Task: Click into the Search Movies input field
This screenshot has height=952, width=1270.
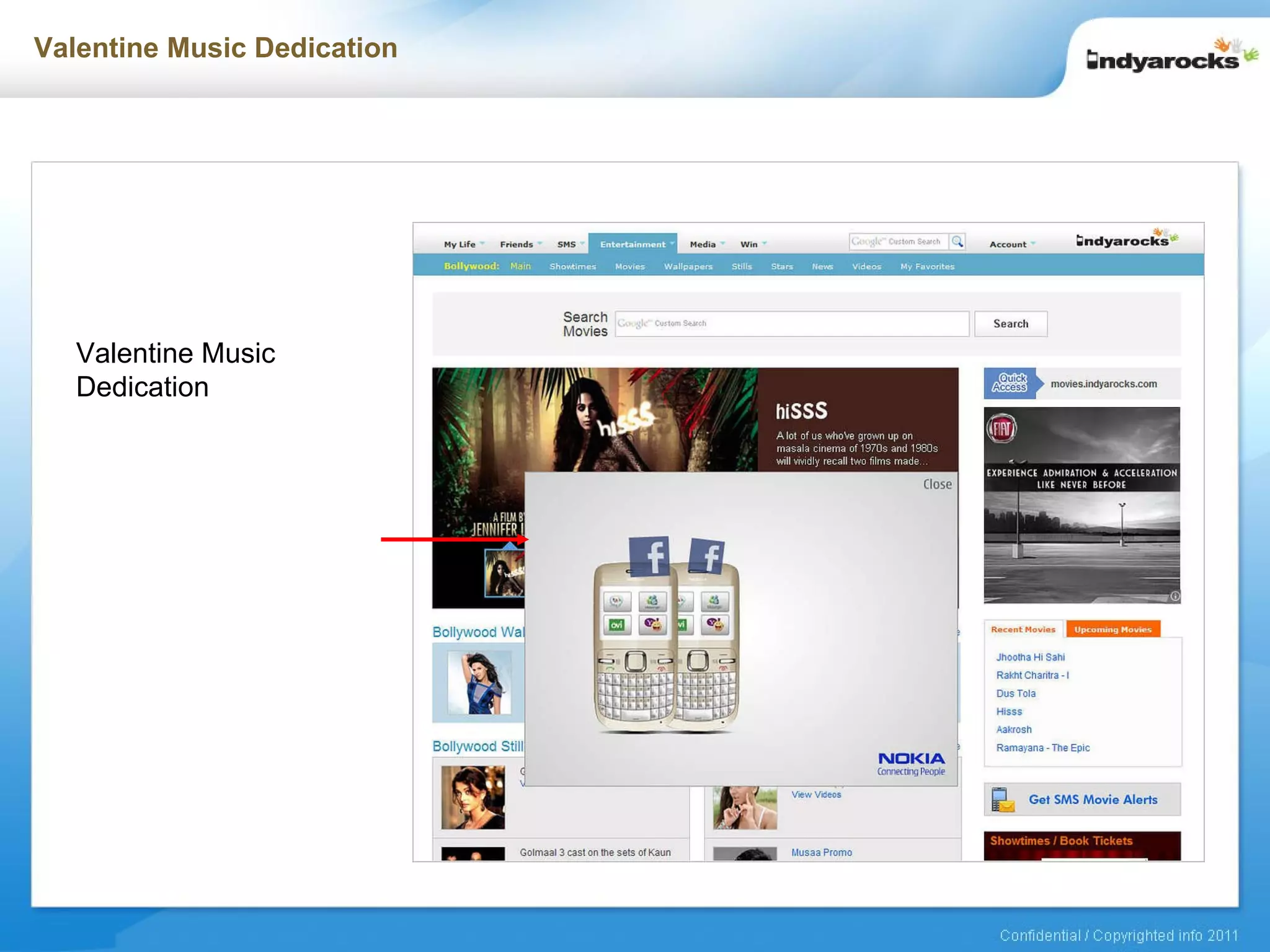Action: tap(792, 324)
